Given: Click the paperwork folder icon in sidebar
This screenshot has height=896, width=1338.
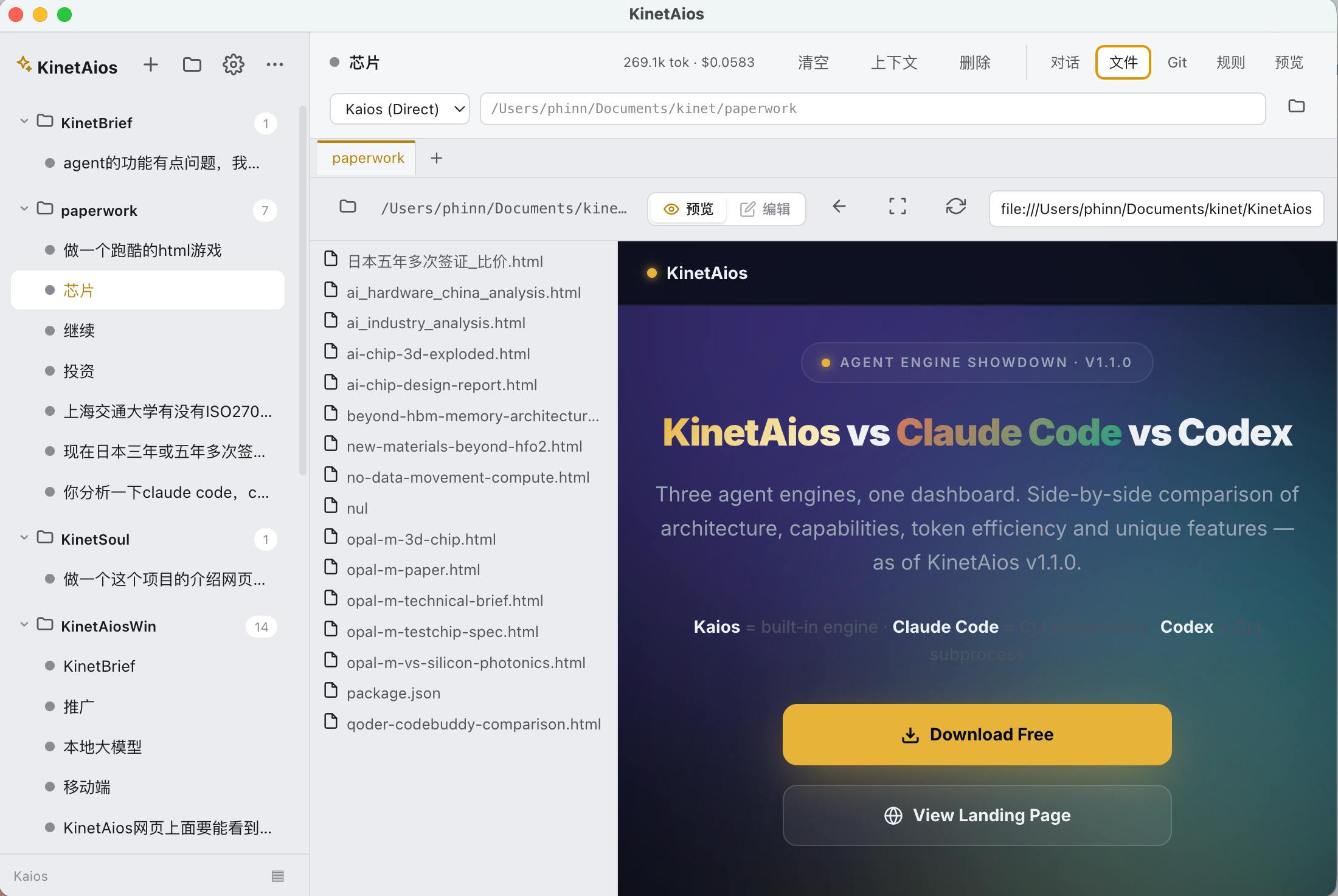Looking at the screenshot, I should point(45,208).
